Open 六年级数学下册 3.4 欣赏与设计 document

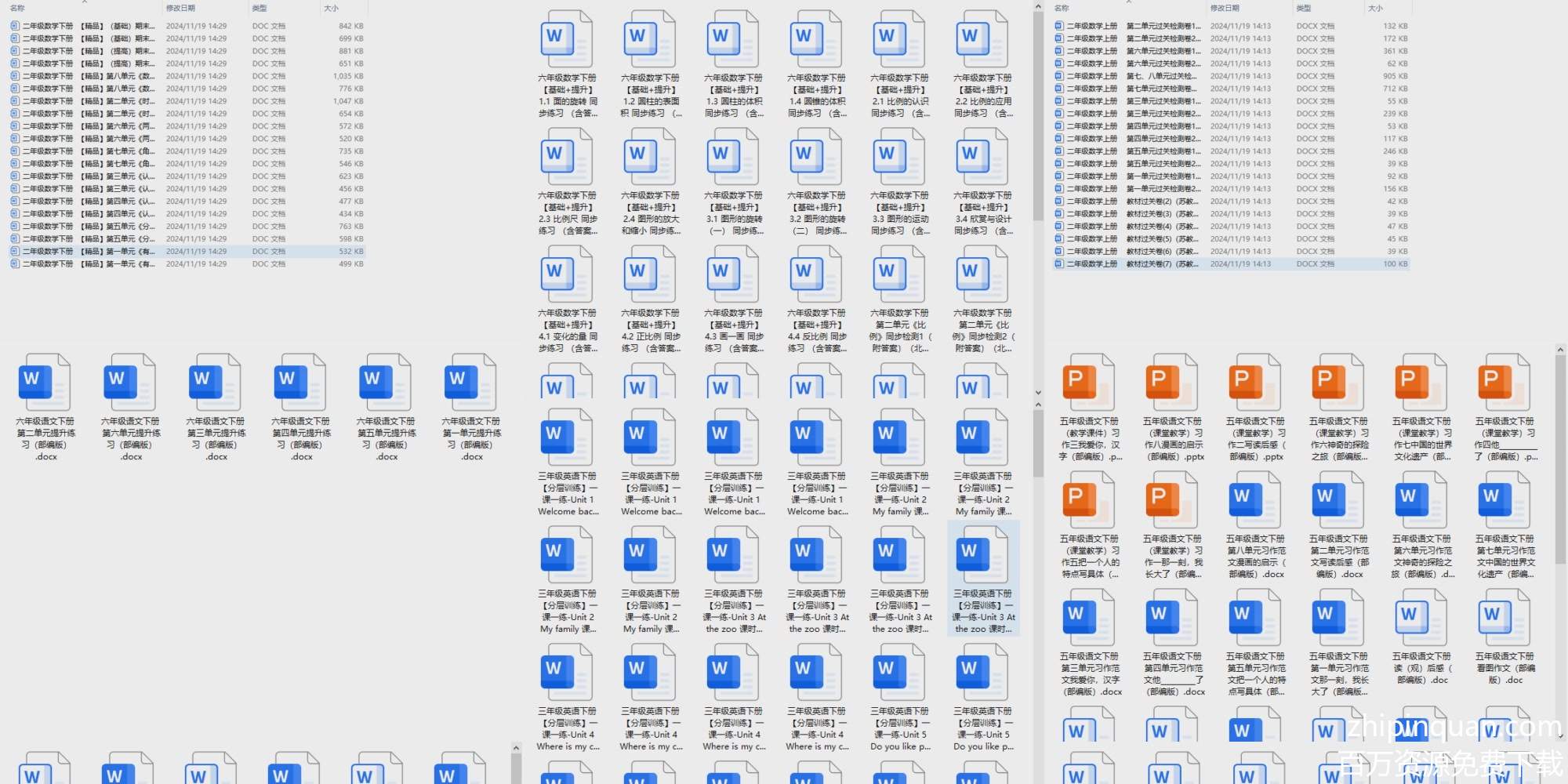(x=982, y=157)
